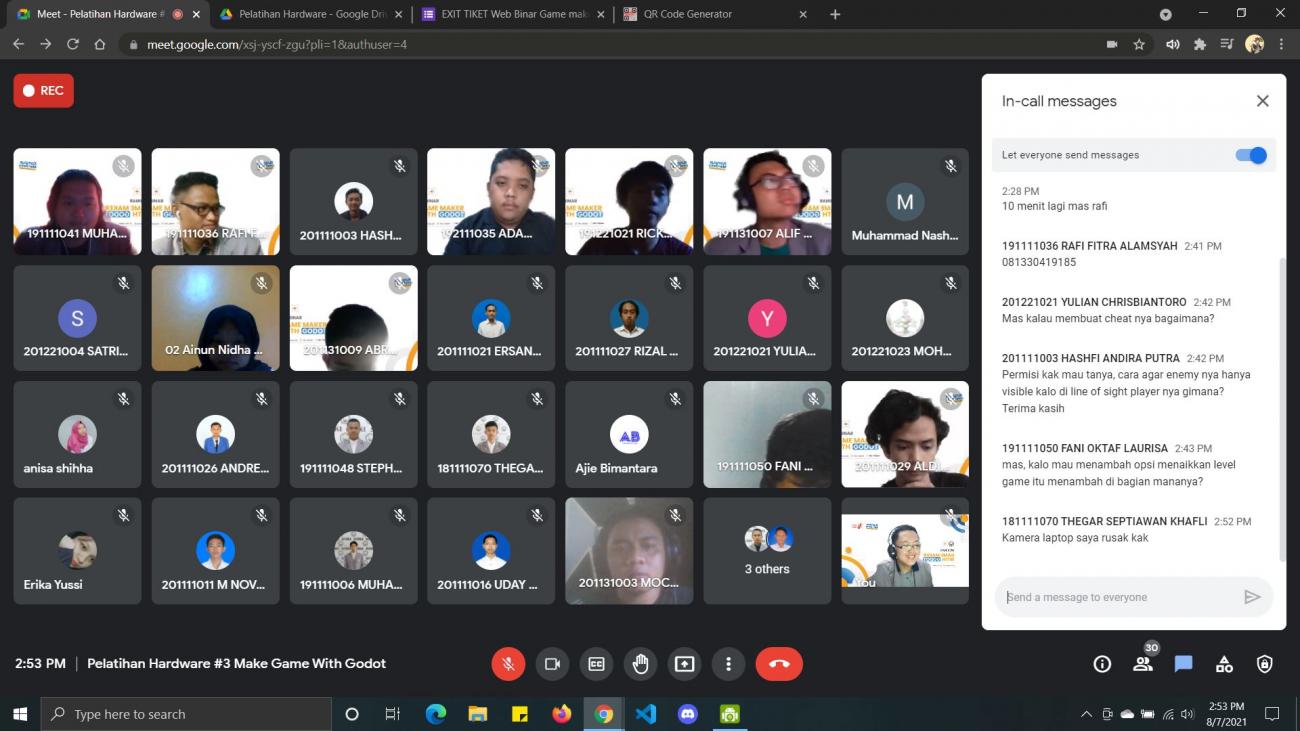This screenshot has height=731, width=1300.
Task: Click the 3 others participants tile
Action: tap(767, 551)
